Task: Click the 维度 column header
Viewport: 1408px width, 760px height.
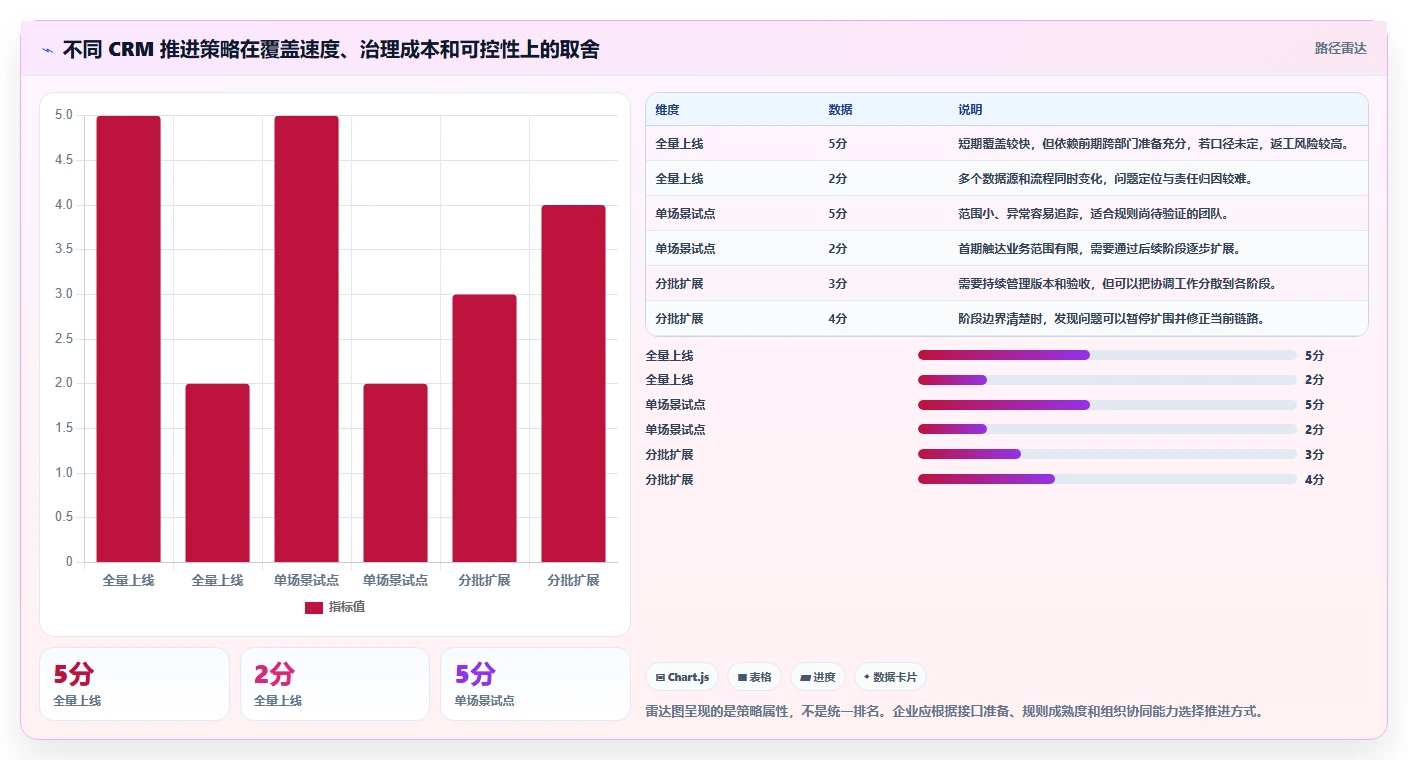Action: tap(667, 110)
